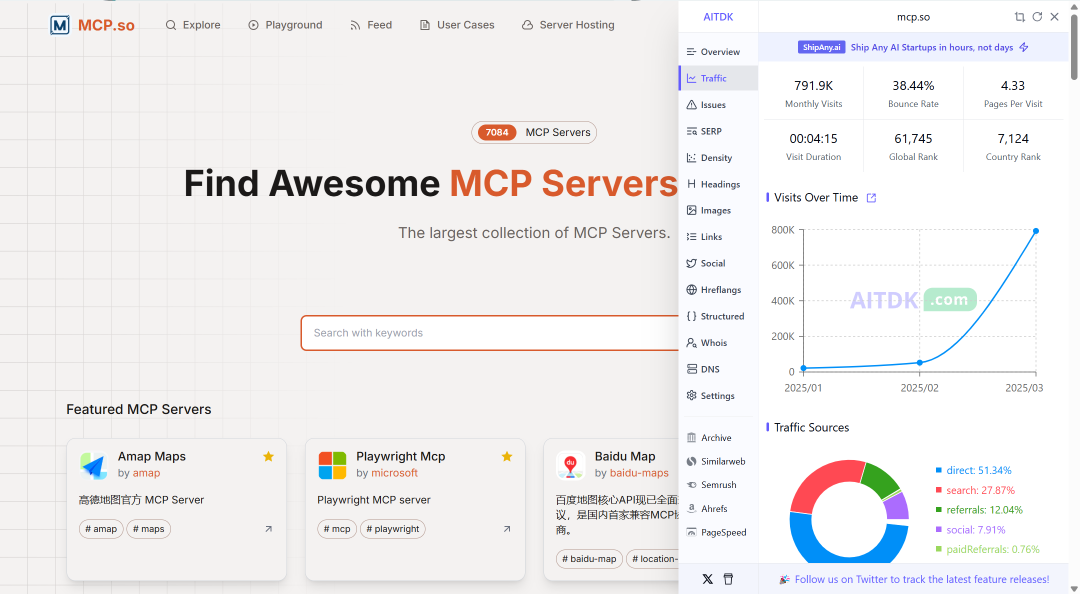The width and height of the screenshot is (1080, 594).
Task: Open Hreflangs in AITDK sidebar
Action: [718, 289]
